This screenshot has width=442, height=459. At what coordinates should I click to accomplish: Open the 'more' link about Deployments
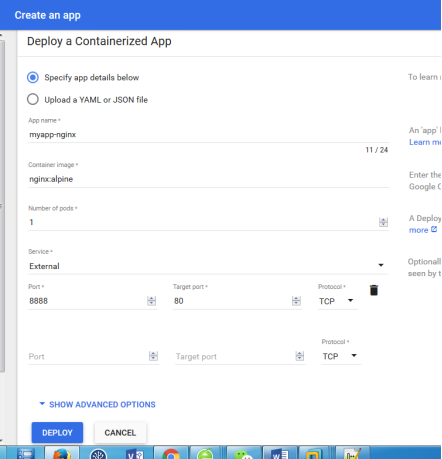(418, 230)
